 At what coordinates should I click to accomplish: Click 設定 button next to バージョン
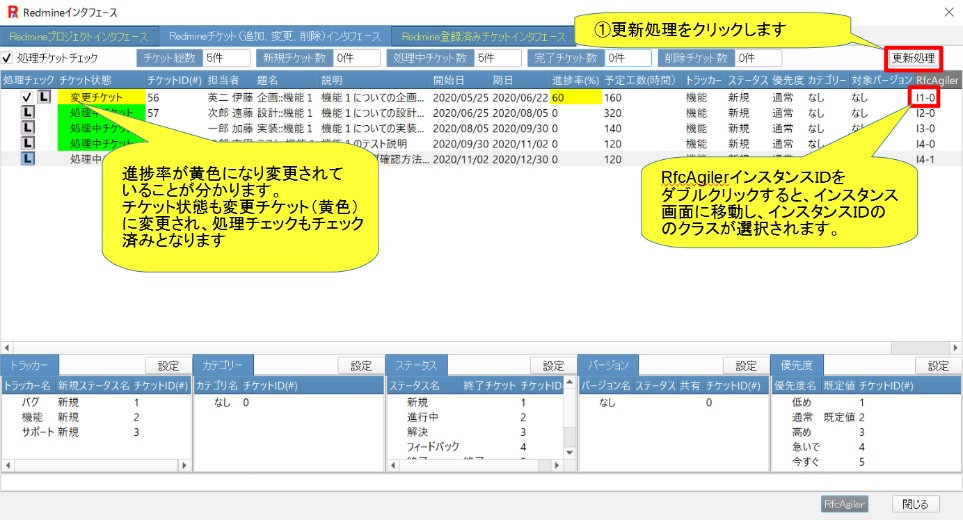(746, 366)
